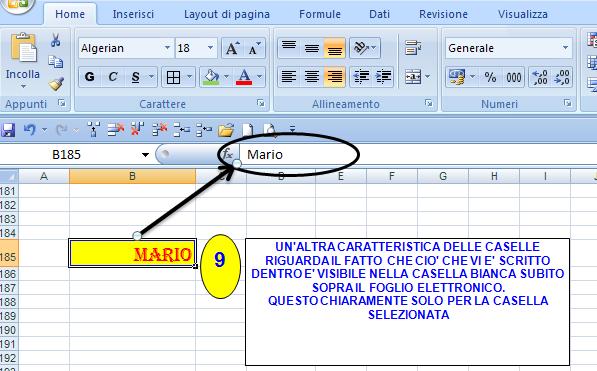Open the Visualizza tab

click(523, 14)
